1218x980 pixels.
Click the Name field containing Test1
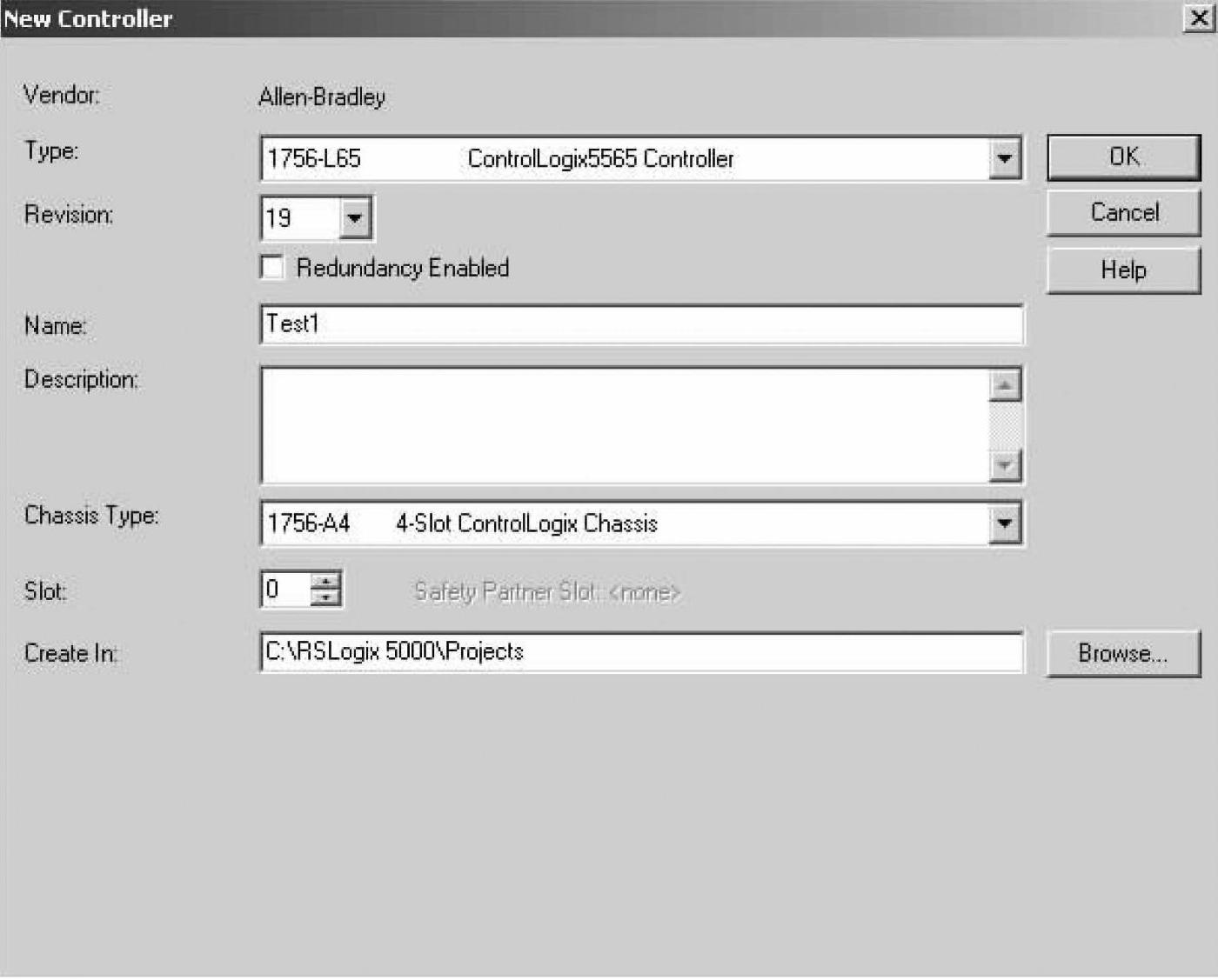coord(642,324)
